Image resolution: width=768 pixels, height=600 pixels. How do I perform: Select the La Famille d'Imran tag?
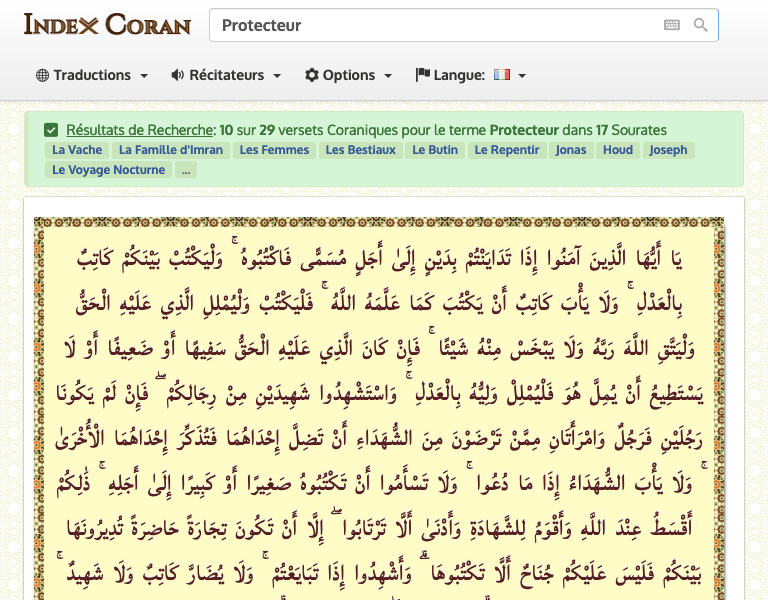click(x=171, y=150)
